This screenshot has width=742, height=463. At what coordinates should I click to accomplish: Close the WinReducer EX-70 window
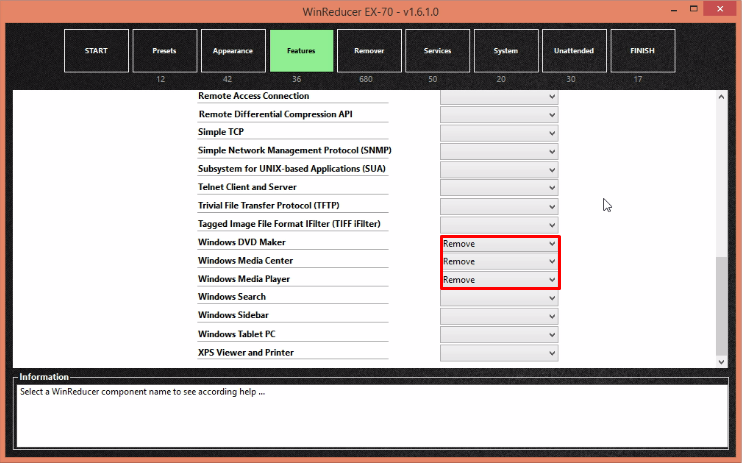720,9
